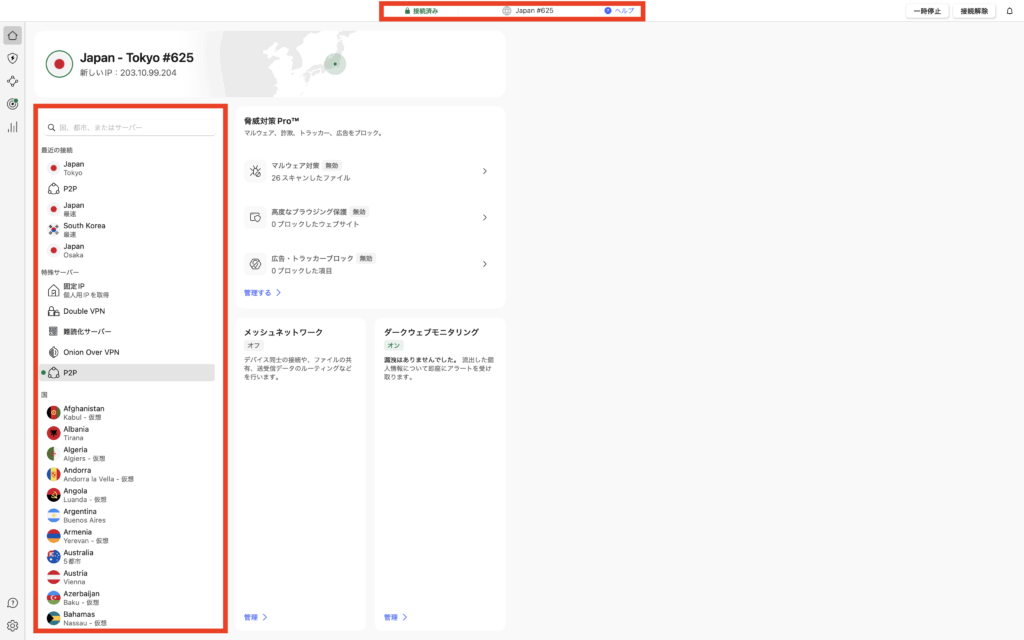
Task: Open the settings gear icon
Action: click(12, 626)
